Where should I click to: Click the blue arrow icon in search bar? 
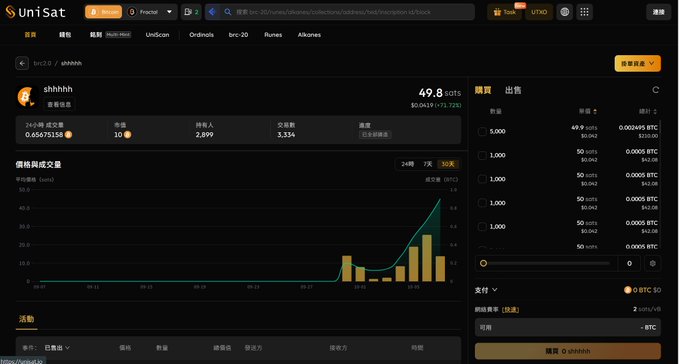point(212,12)
